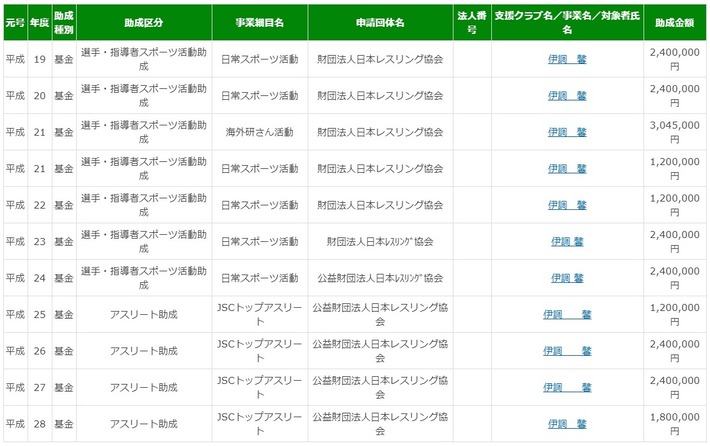The width and height of the screenshot is (710, 446).
Task: Select the year 25 cell
Action: click(39, 315)
